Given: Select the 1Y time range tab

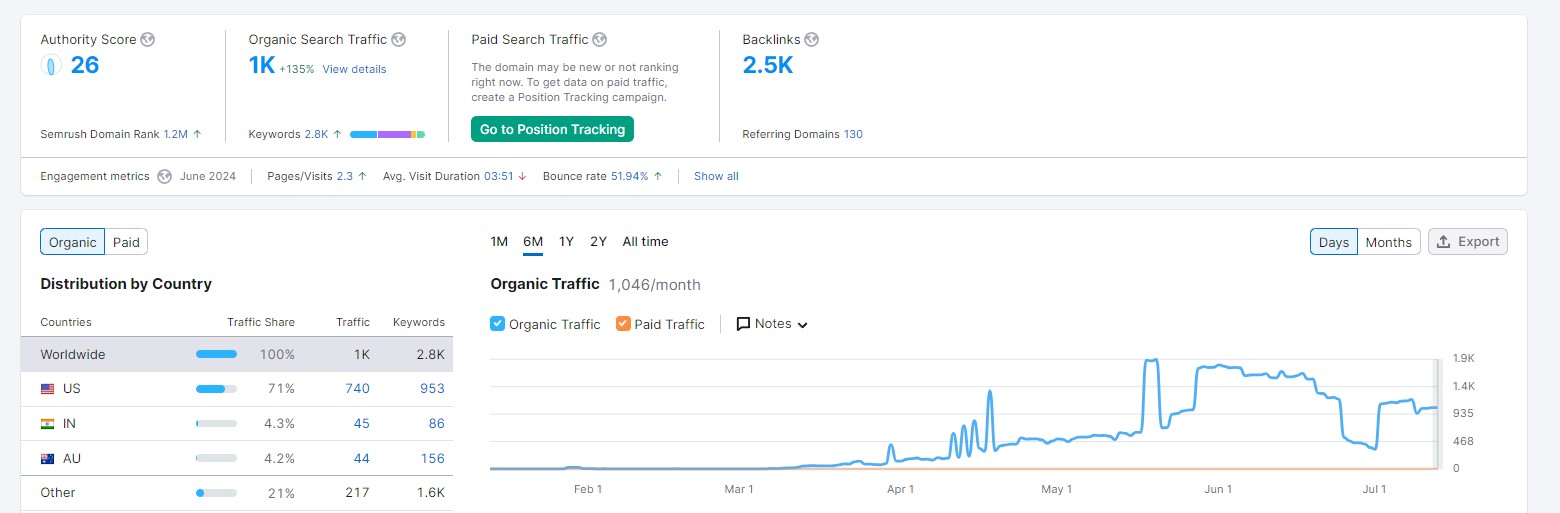Looking at the screenshot, I should click(x=566, y=242).
